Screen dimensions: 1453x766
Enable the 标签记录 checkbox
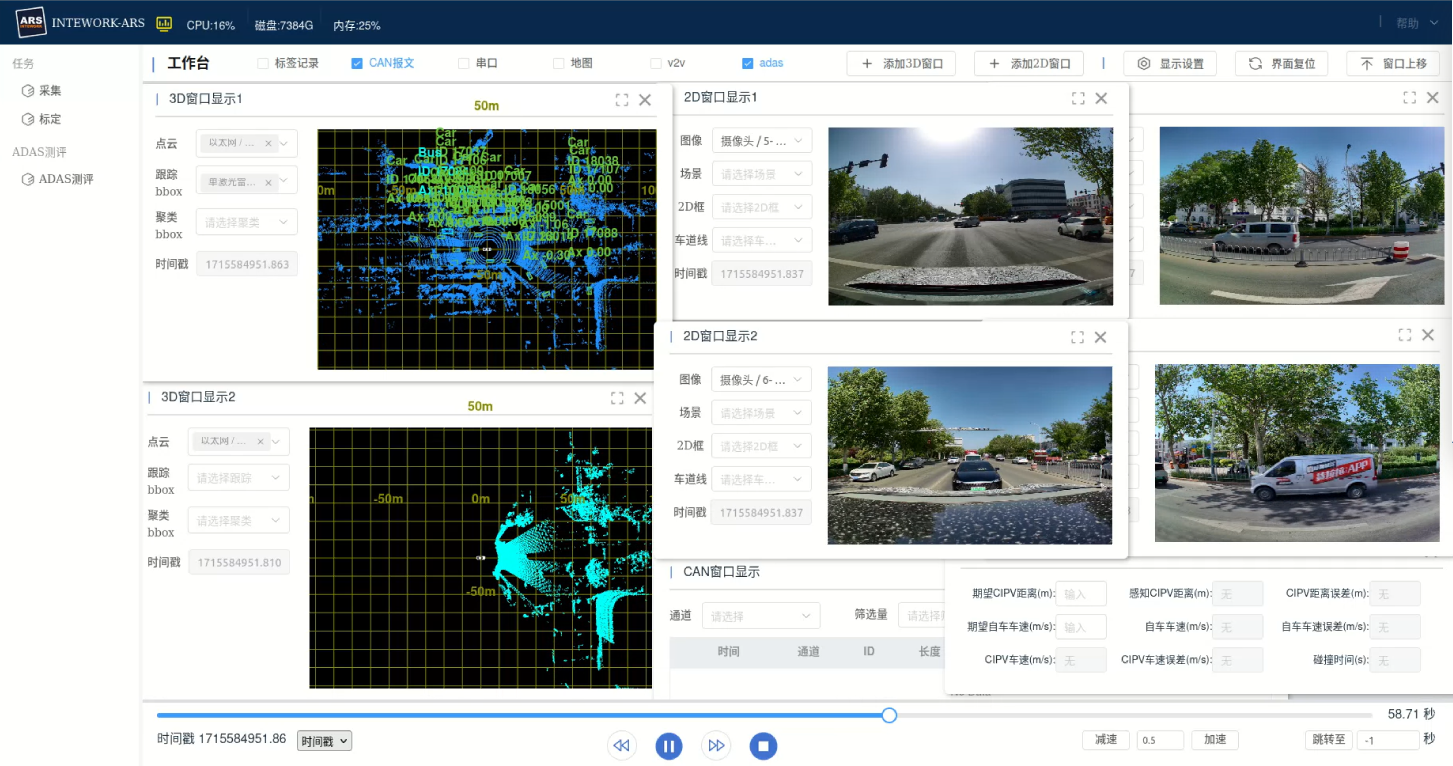(263, 63)
